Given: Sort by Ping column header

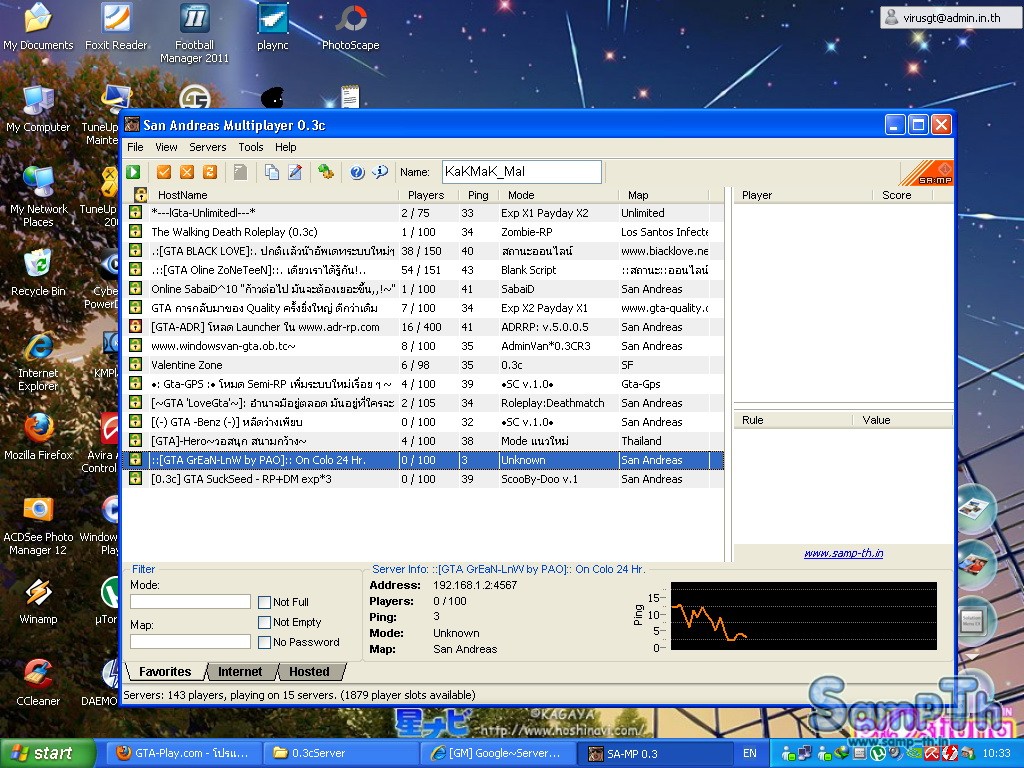Looking at the screenshot, I should click(x=478, y=195).
